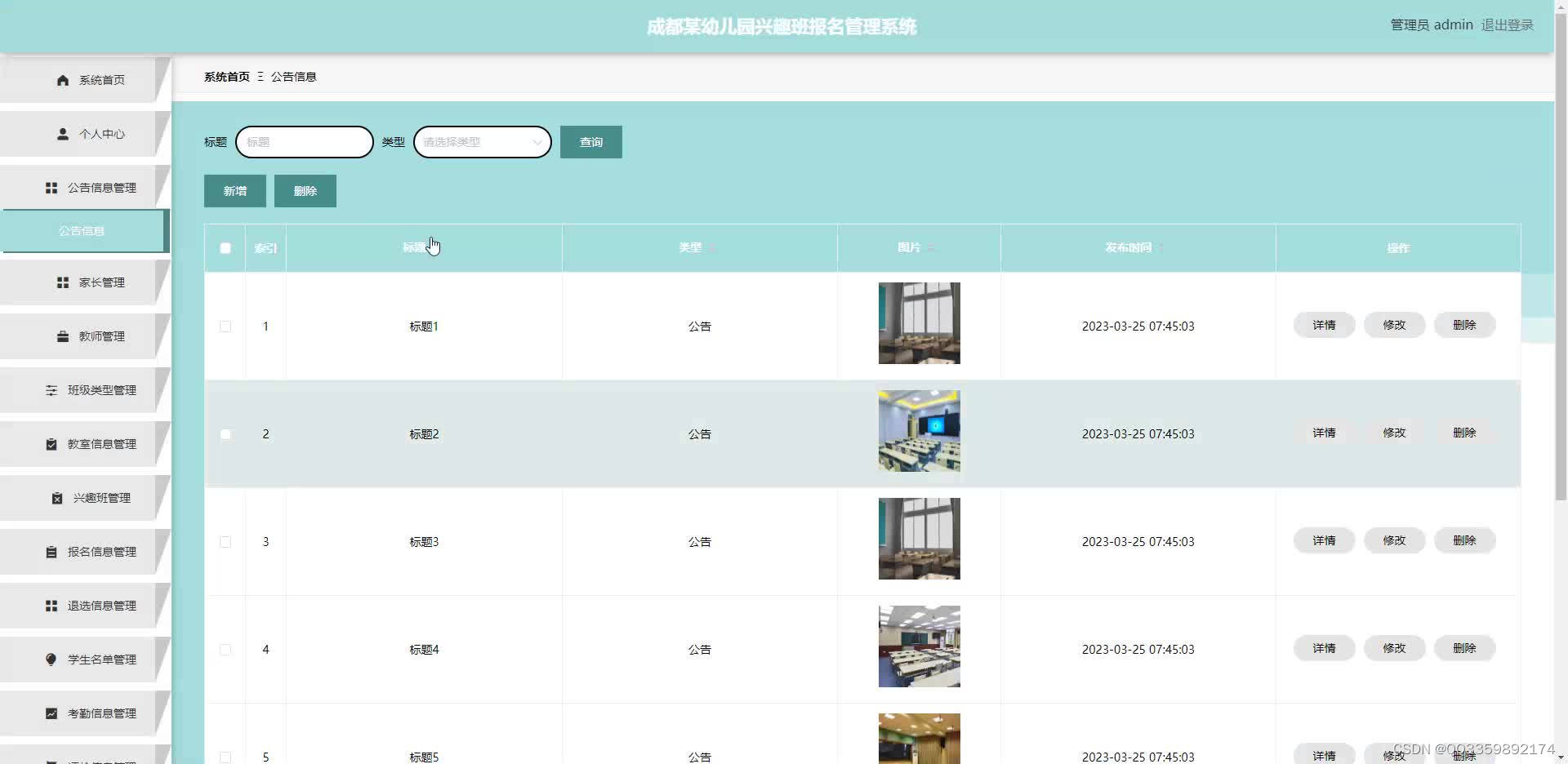The width and height of the screenshot is (1568, 764).
Task: Tick the select-all checkbox in table header
Action: pyautogui.click(x=225, y=248)
